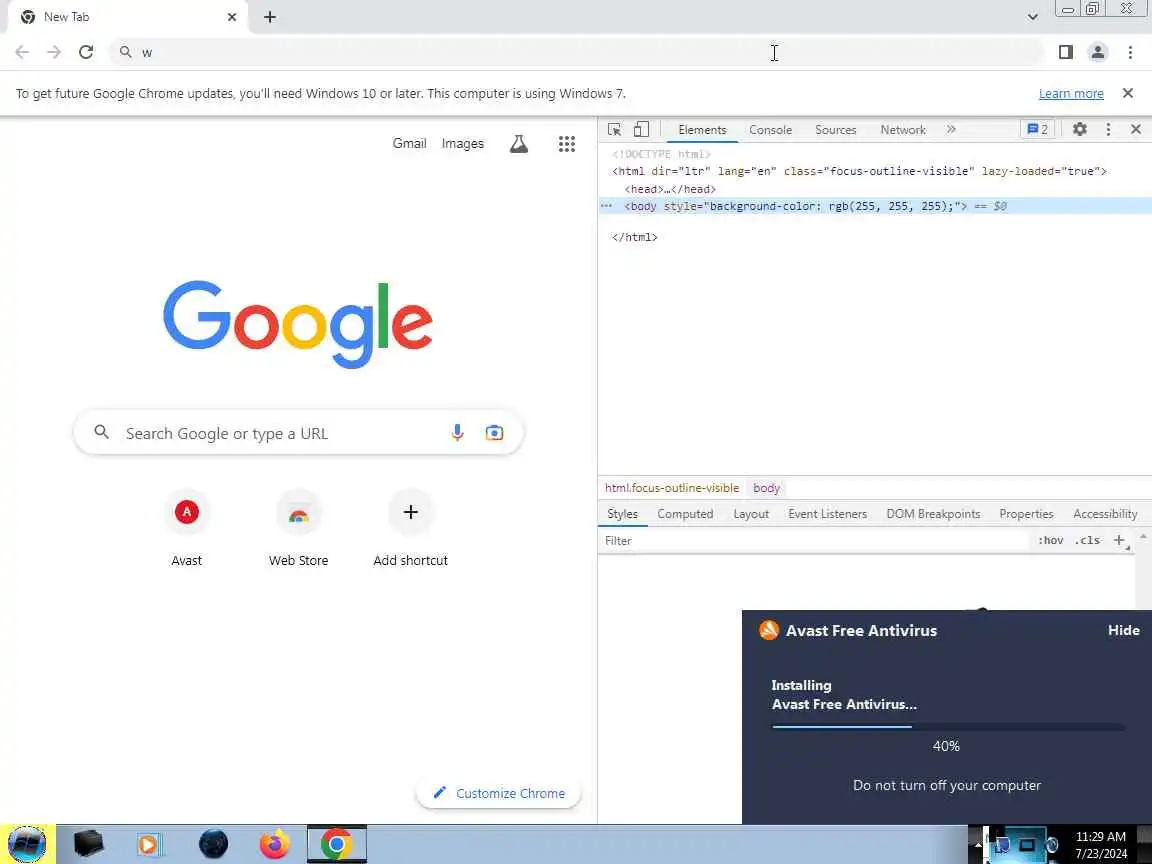Screen dimensions: 1152x864
Task: Click the taskbar clock
Action: click(1101, 845)
